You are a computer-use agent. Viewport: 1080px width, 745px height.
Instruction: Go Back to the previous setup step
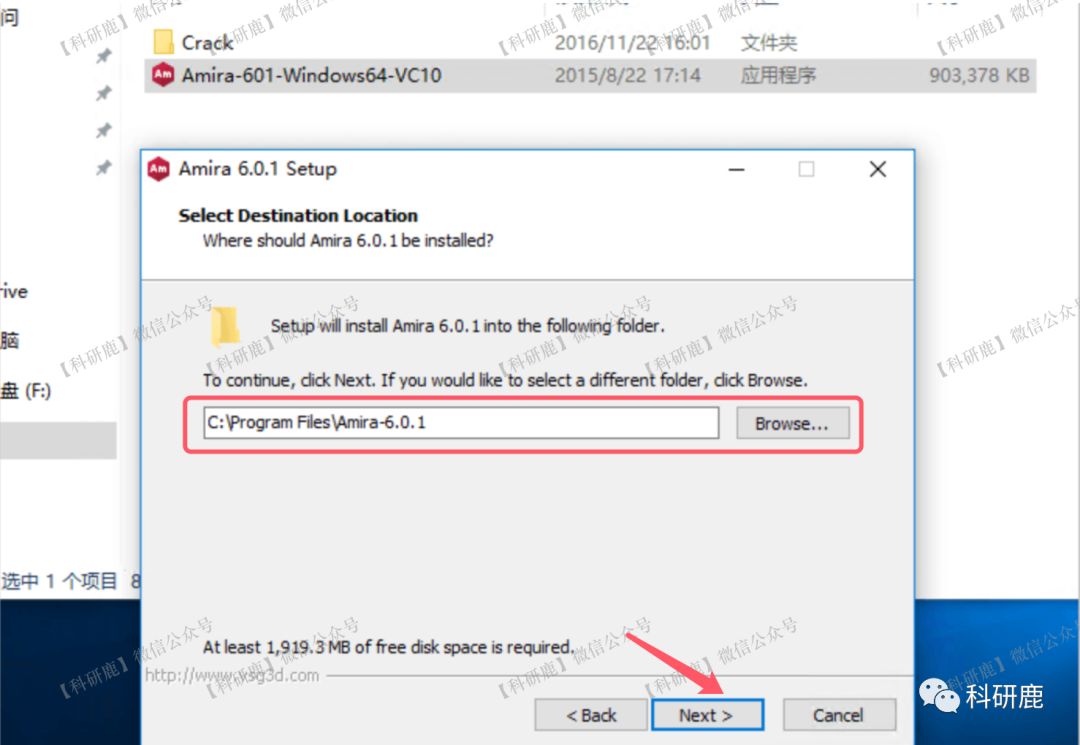(591, 715)
